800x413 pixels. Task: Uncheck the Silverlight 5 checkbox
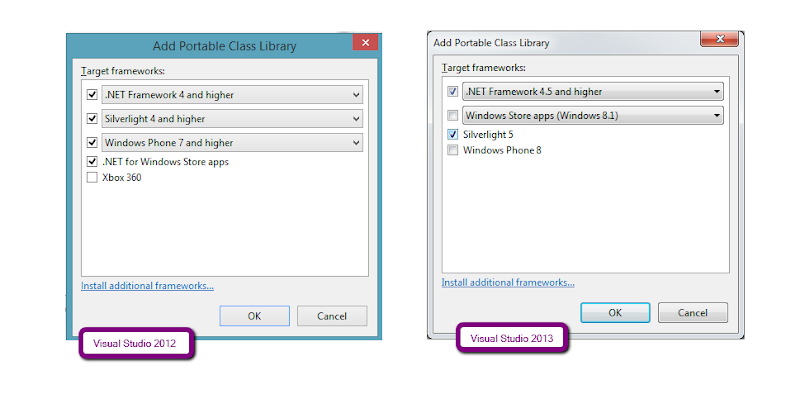(x=453, y=135)
